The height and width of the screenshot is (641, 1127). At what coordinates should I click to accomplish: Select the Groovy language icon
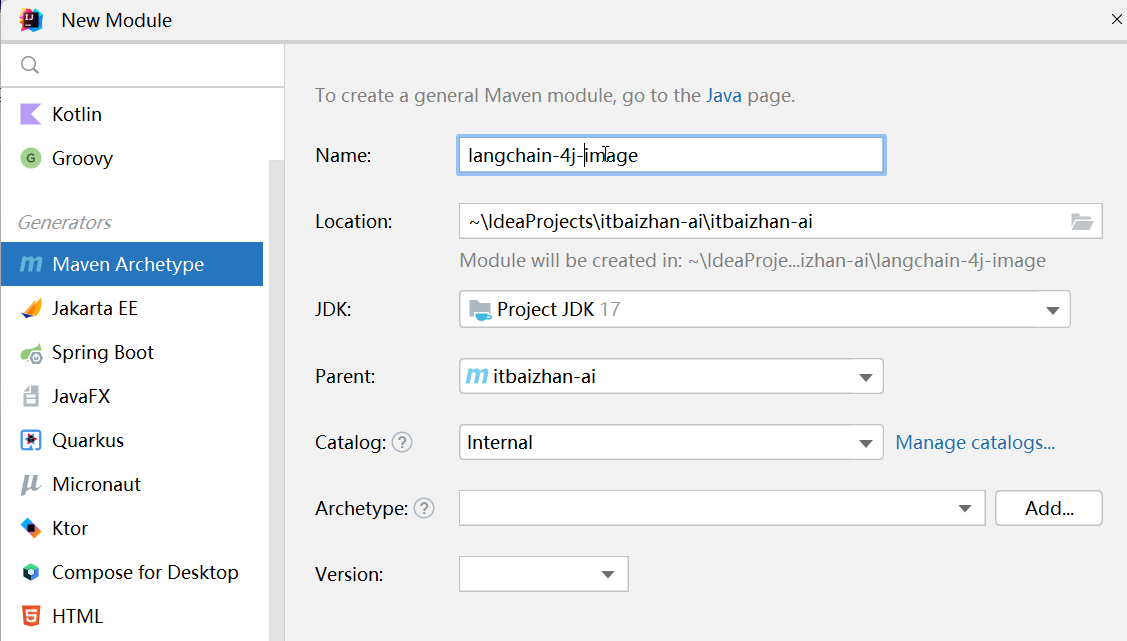point(30,158)
